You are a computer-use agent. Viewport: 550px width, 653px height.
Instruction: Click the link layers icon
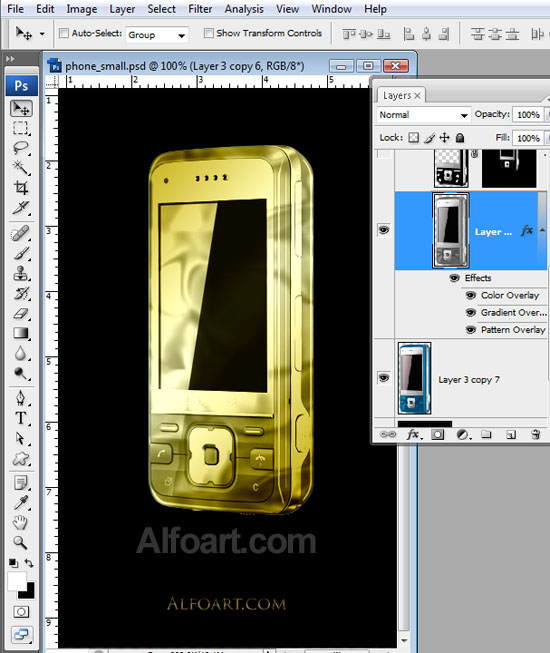(388, 434)
